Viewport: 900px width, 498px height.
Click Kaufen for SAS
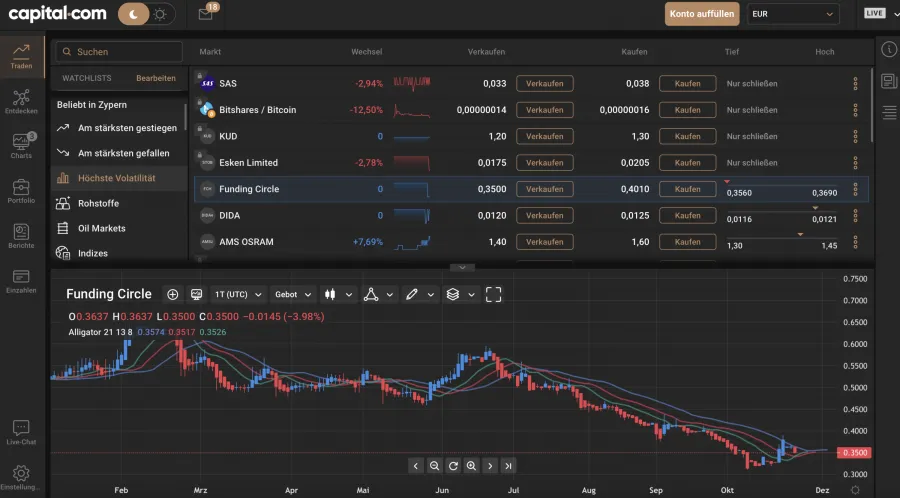[688, 84]
